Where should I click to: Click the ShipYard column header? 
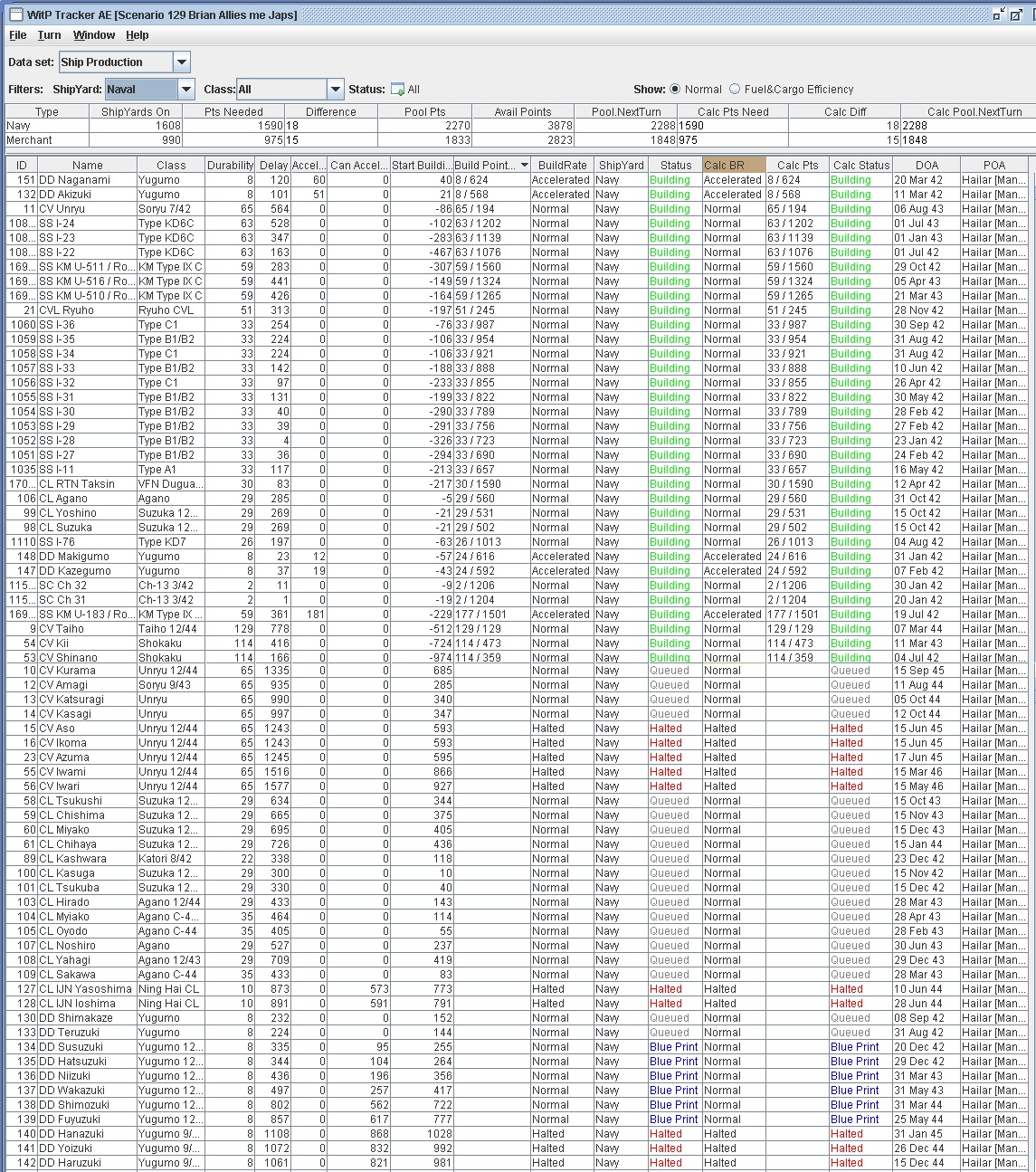click(x=622, y=166)
